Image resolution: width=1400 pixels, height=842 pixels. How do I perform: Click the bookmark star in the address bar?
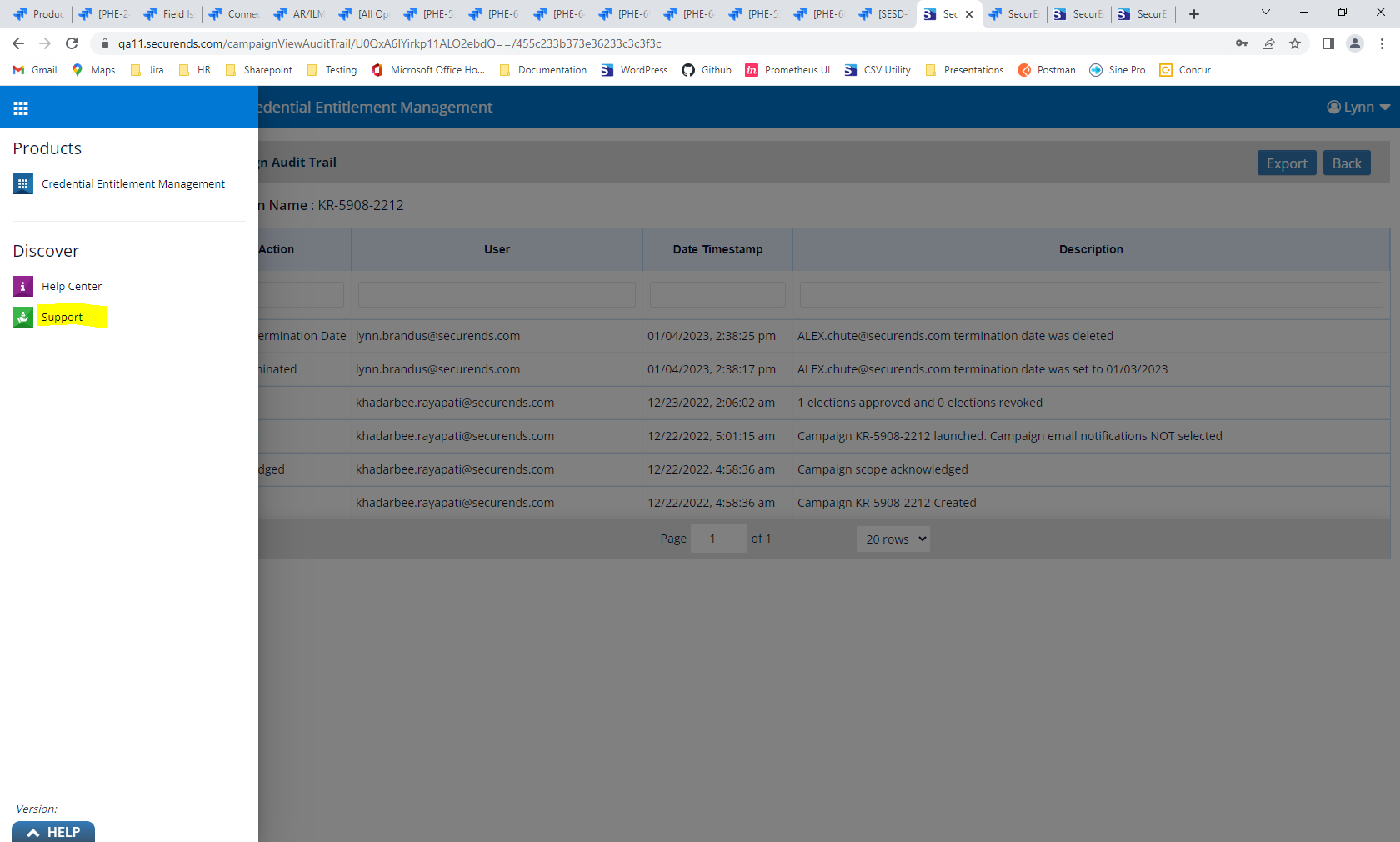point(1296,43)
